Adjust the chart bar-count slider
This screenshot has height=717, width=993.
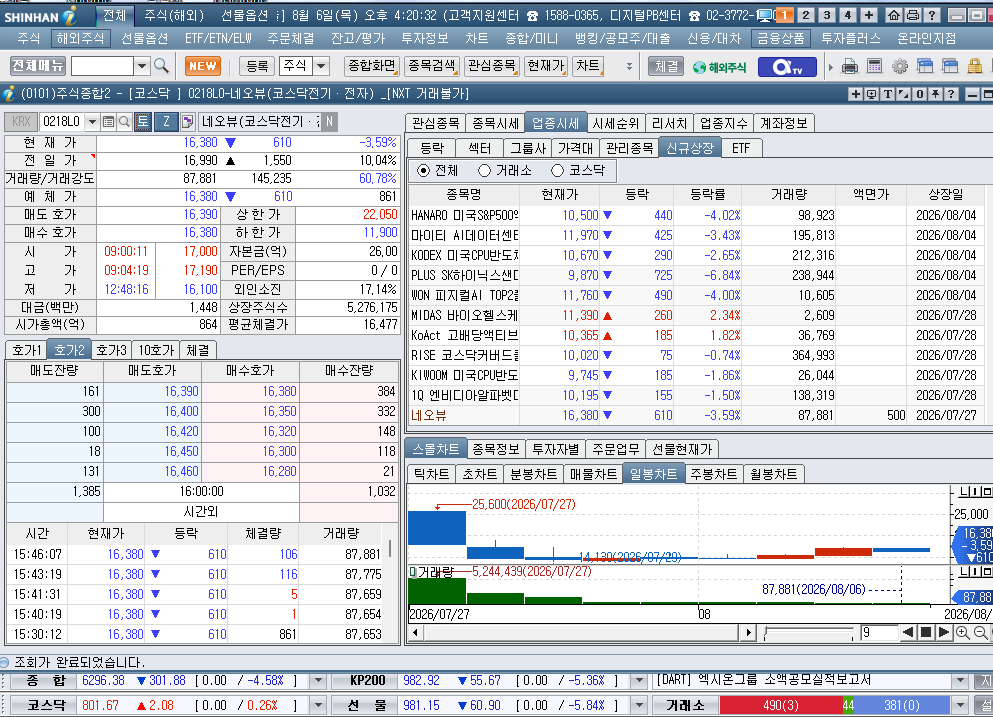(x=809, y=632)
